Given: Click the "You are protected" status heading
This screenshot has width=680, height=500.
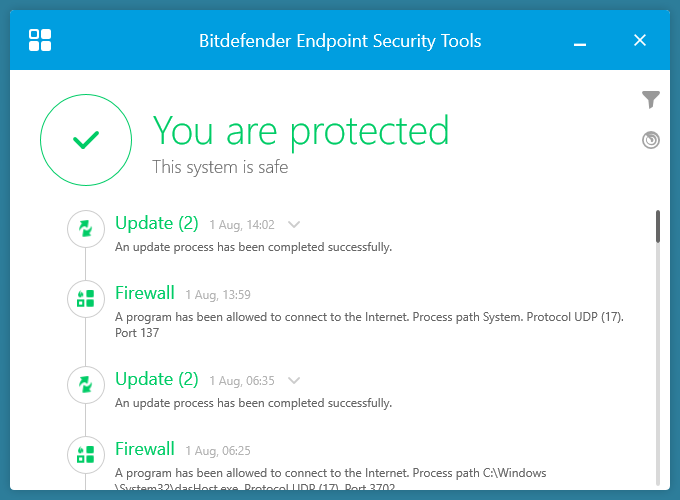Looking at the screenshot, I should tap(300, 131).
